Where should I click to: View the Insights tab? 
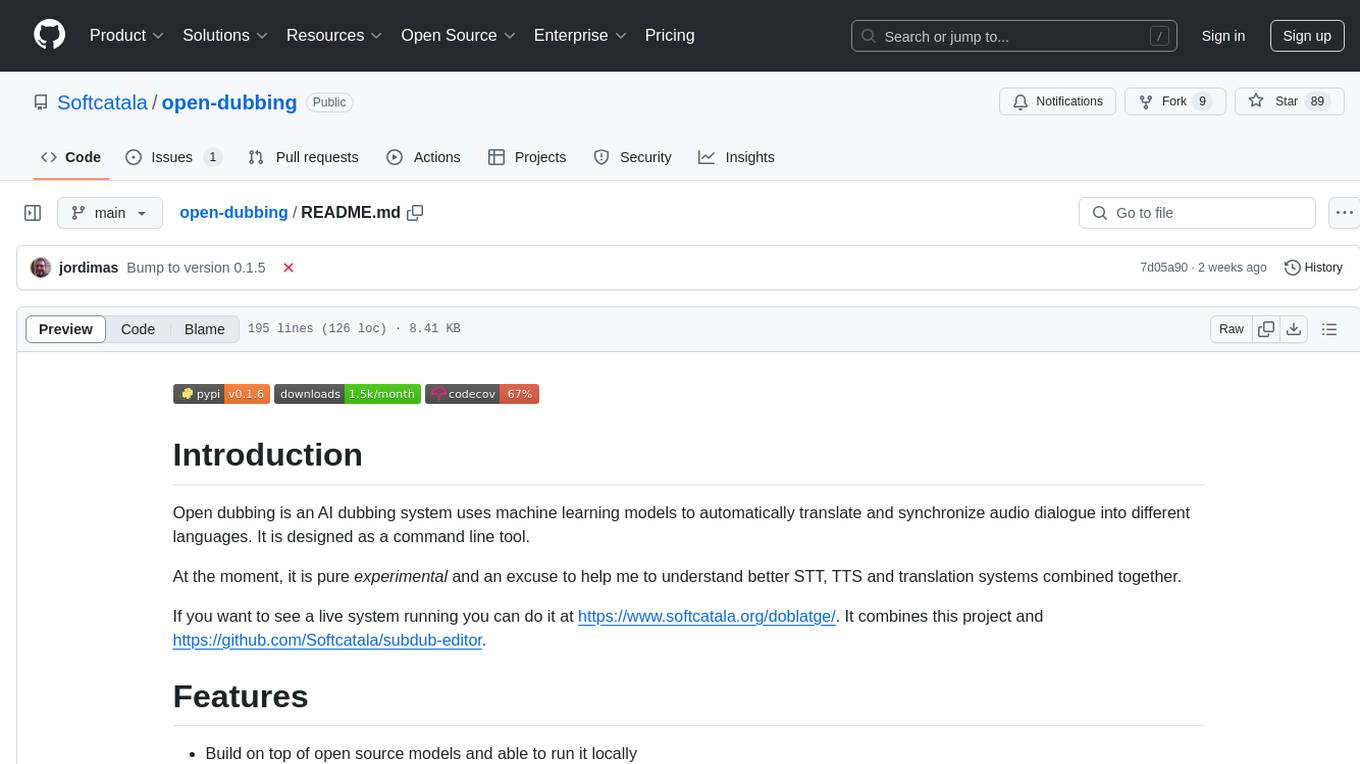(x=736, y=157)
